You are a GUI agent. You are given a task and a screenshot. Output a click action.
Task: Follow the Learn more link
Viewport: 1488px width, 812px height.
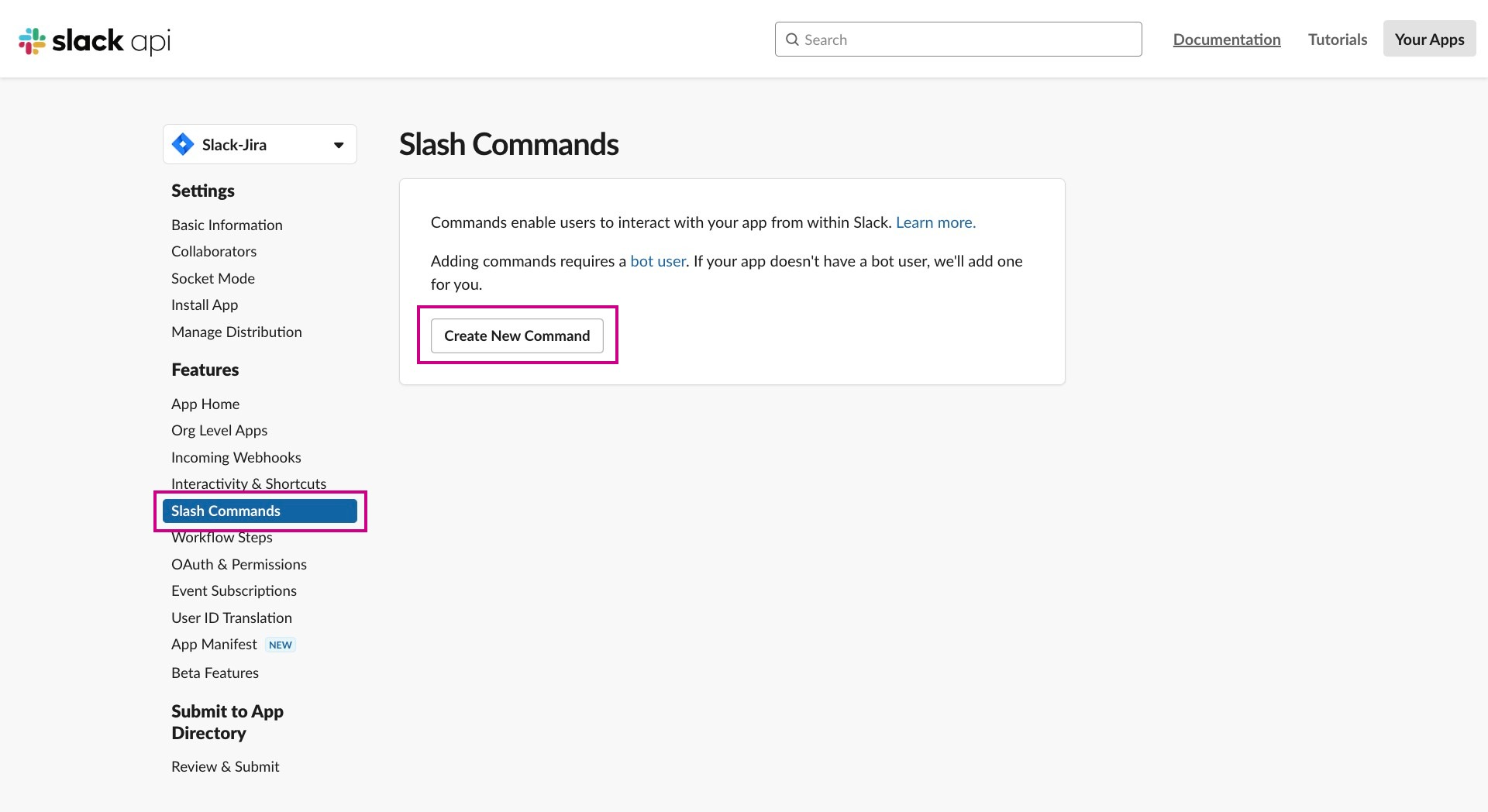pos(935,222)
